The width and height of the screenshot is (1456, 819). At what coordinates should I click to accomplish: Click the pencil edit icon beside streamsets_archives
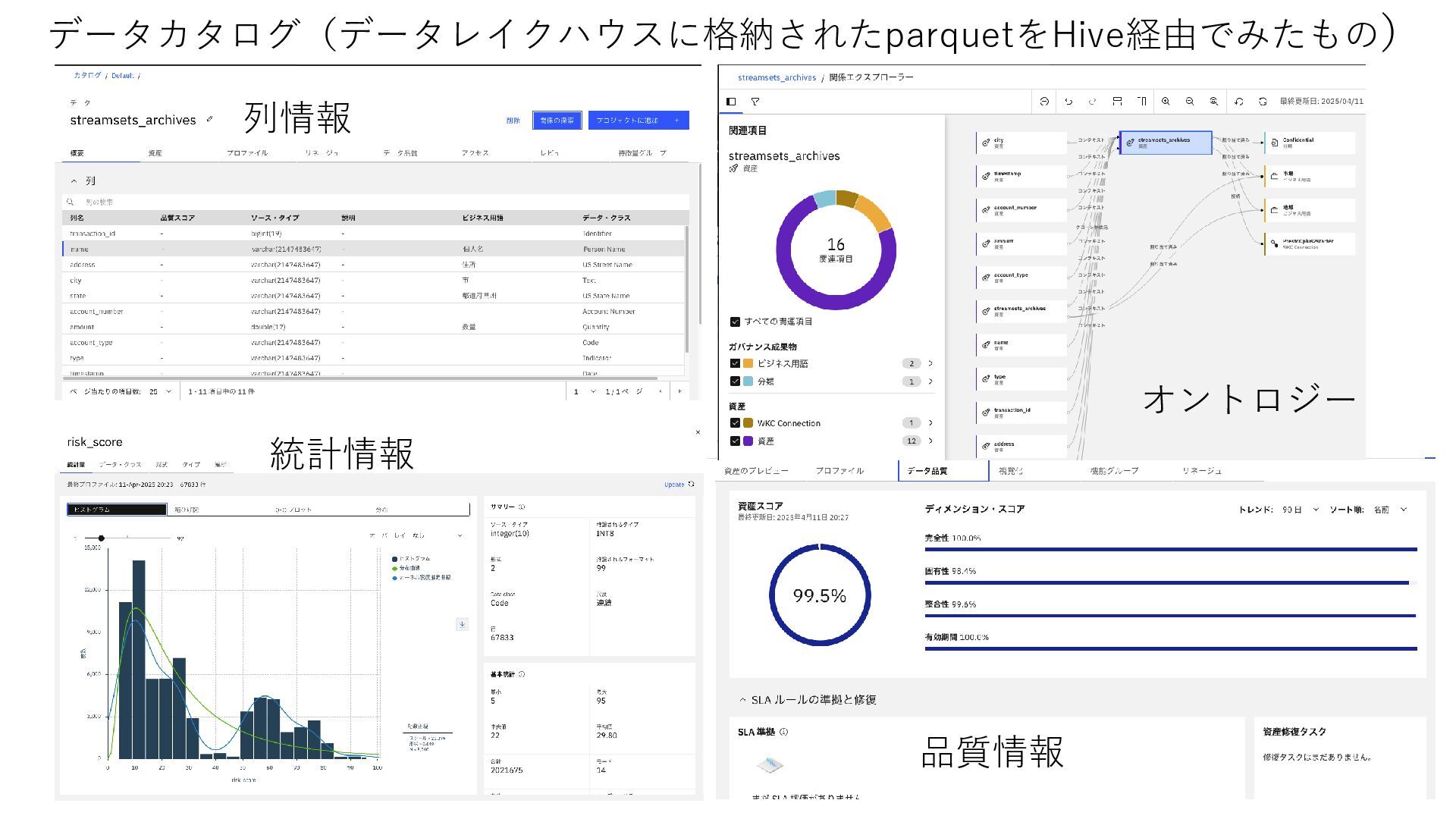click(210, 119)
